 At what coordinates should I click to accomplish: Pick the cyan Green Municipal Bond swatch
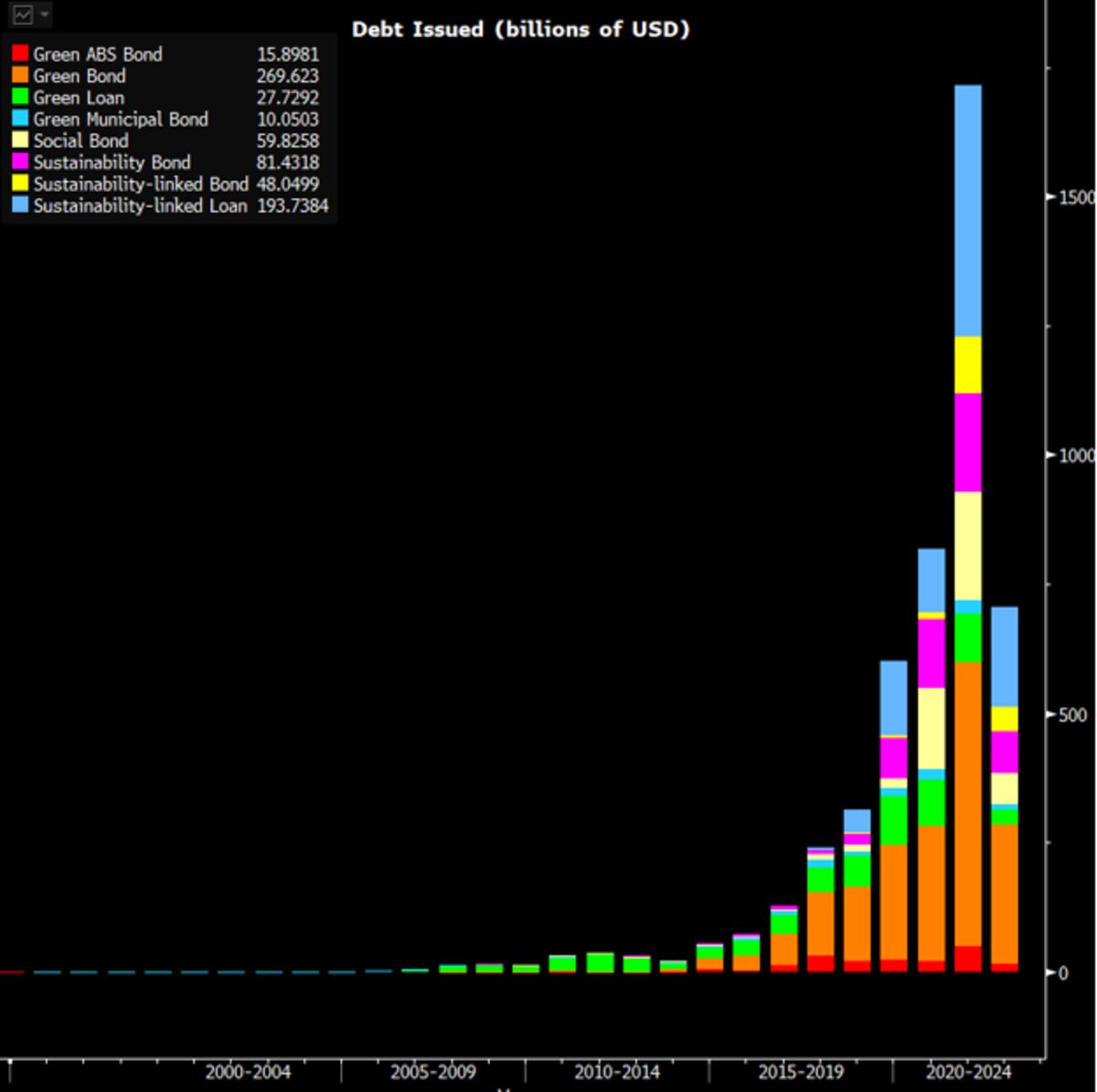(20, 120)
